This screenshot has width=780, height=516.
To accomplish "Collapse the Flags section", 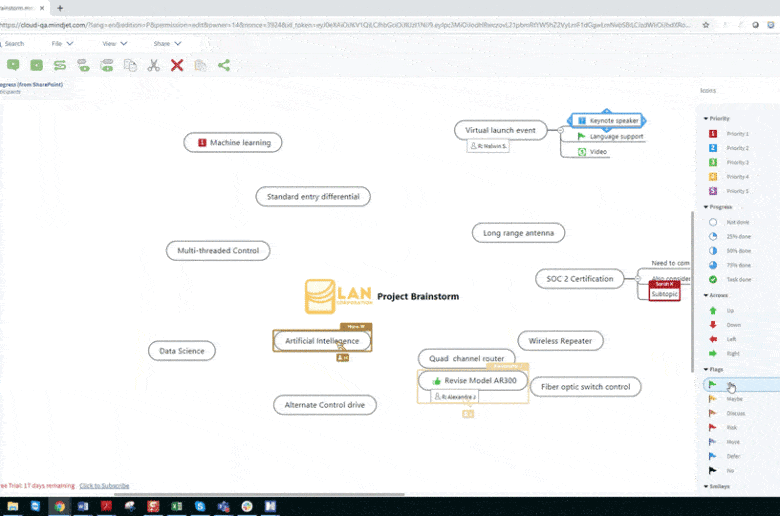I will pos(705,369).
